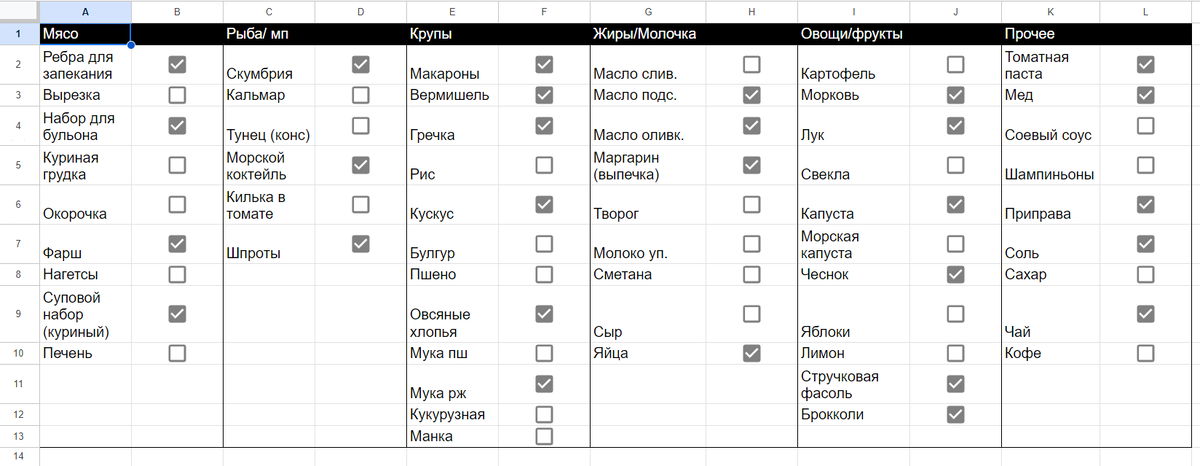The height and width of the screenshot is (466, 1200).
Task: Uncheck the Скумбрия checkbox
Action: click(361, 64)
